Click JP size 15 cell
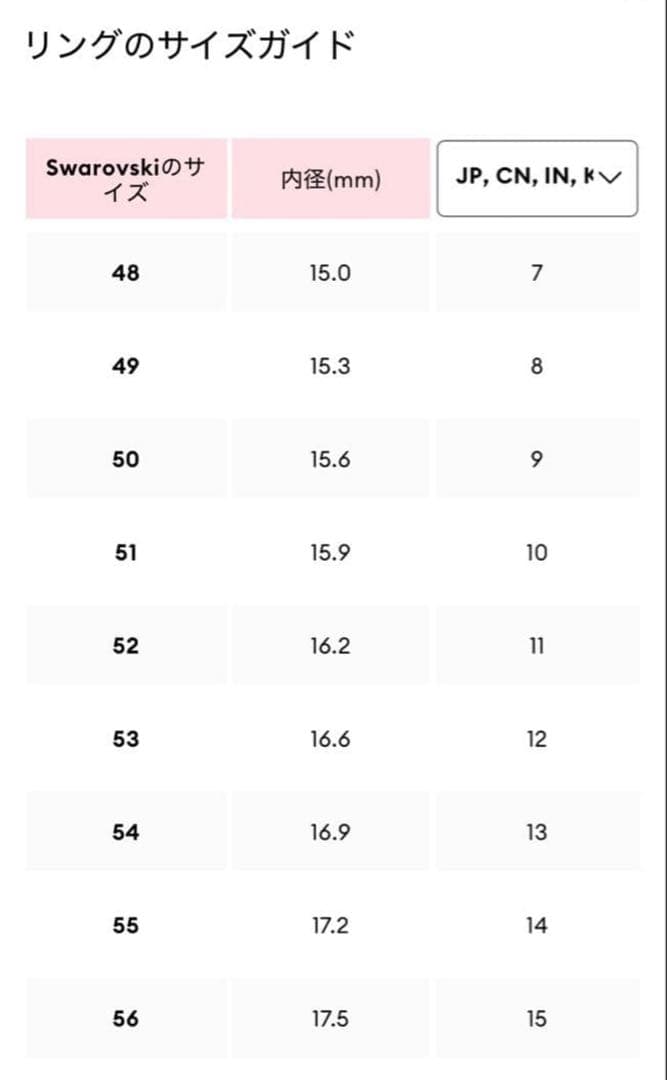The image size is (667, 1080). [537, 1019]
